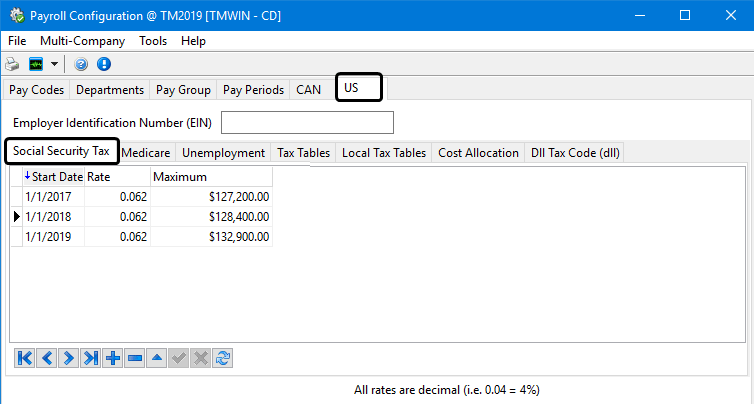This screenshot has height=404, width=754.
Task: Switch to the Pay Periods tab
Action: (x=253, y=89)
